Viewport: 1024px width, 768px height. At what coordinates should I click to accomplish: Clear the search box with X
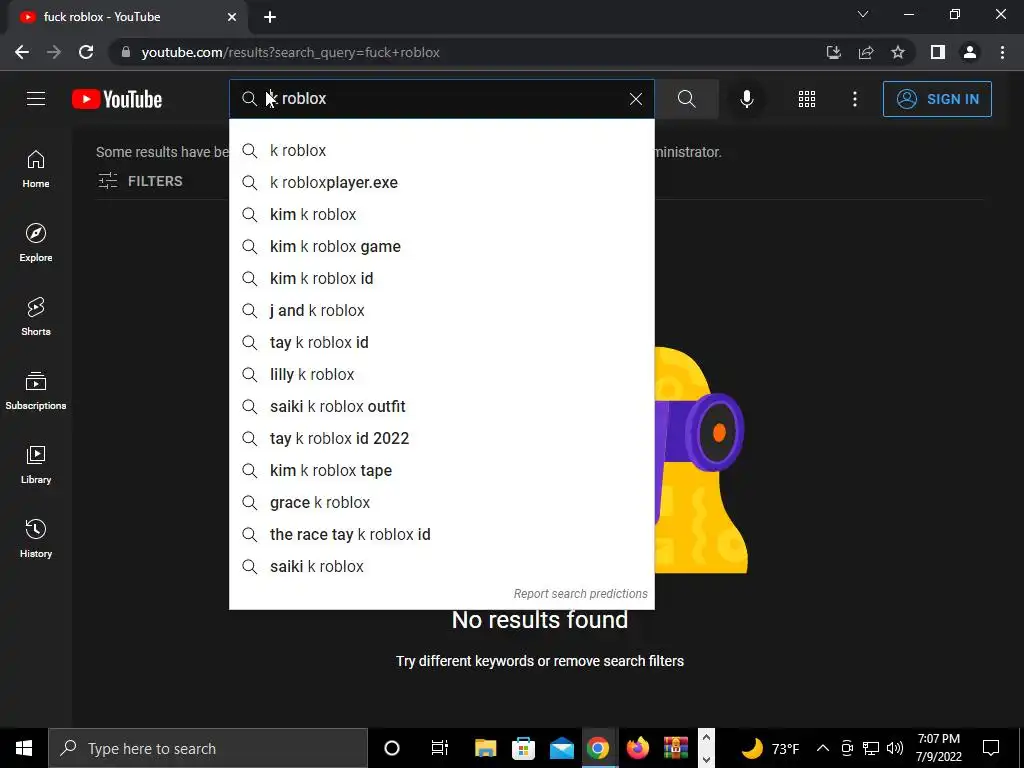pos(635,99)
